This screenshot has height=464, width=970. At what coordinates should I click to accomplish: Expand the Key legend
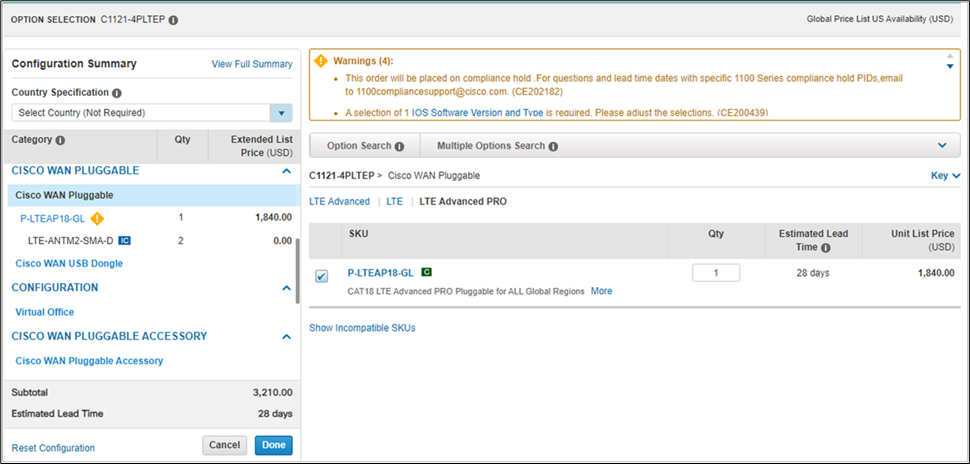point(945,176)
